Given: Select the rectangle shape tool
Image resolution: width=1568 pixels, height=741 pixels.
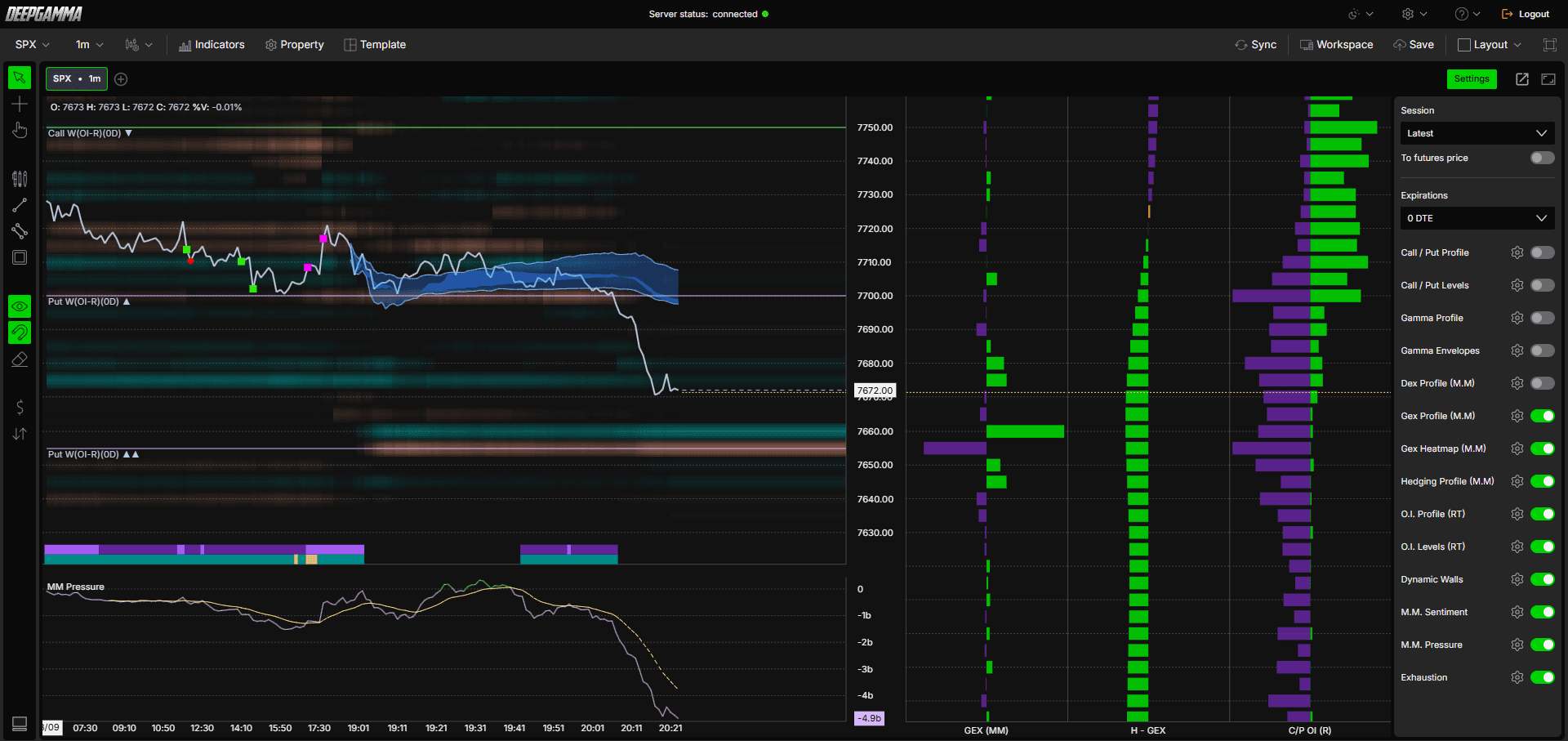Looking at the screenshot, I should pos(20,257).
